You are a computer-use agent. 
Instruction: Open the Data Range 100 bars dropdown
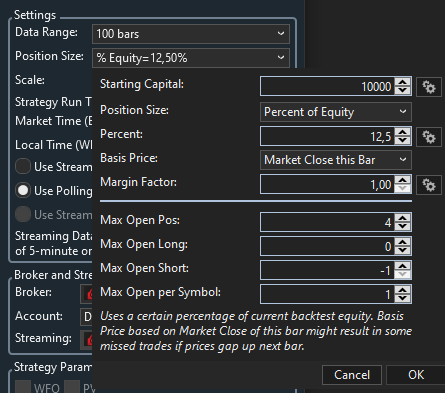[x=191, y=34]
